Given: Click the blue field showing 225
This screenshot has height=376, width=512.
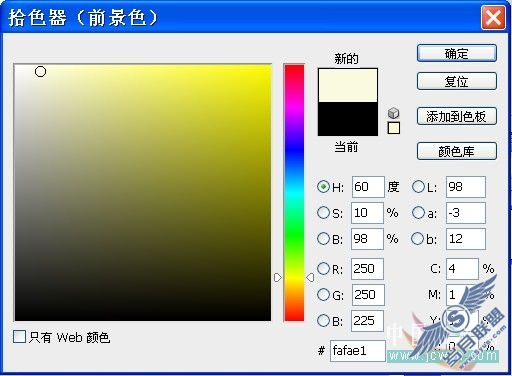Looking at the screenshot, I should 367,321.
